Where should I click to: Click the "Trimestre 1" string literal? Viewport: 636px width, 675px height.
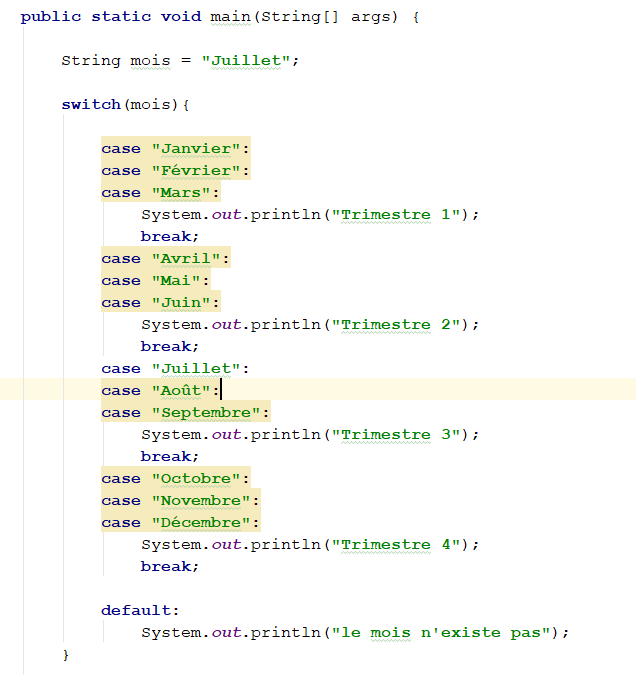tap(395, 214)
